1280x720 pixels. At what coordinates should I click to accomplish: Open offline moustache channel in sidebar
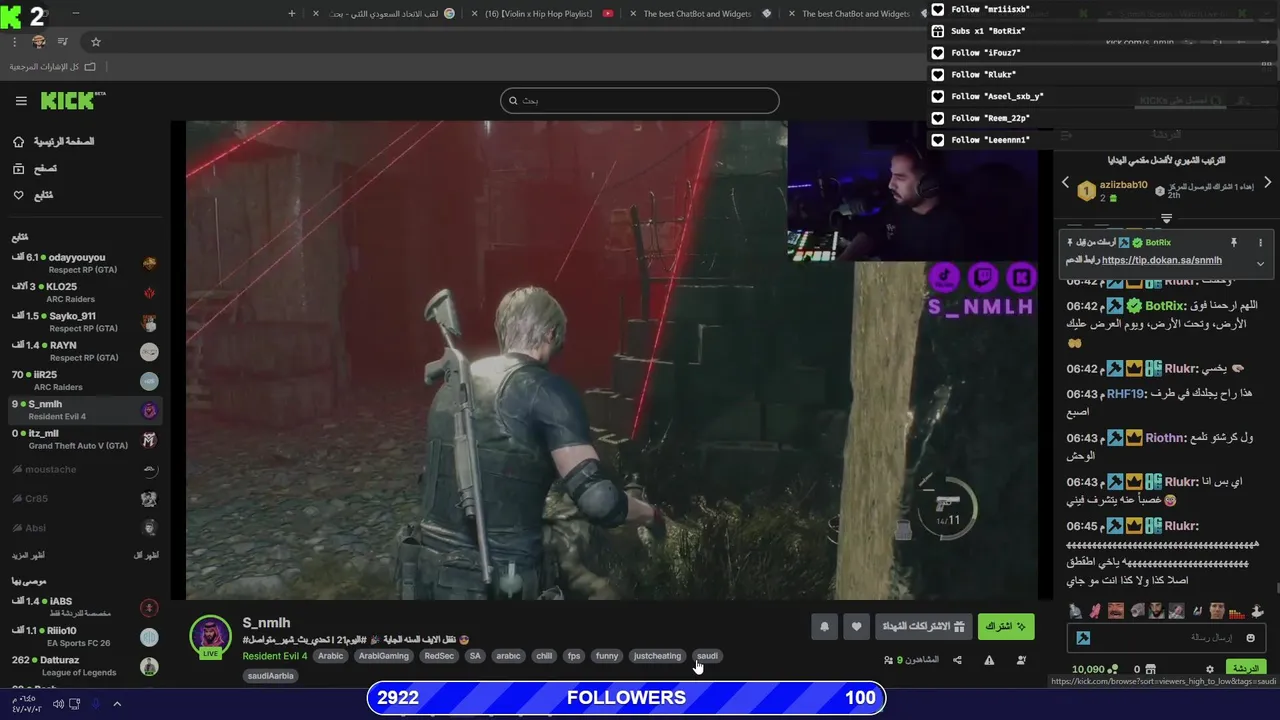(x=84, y=469)
